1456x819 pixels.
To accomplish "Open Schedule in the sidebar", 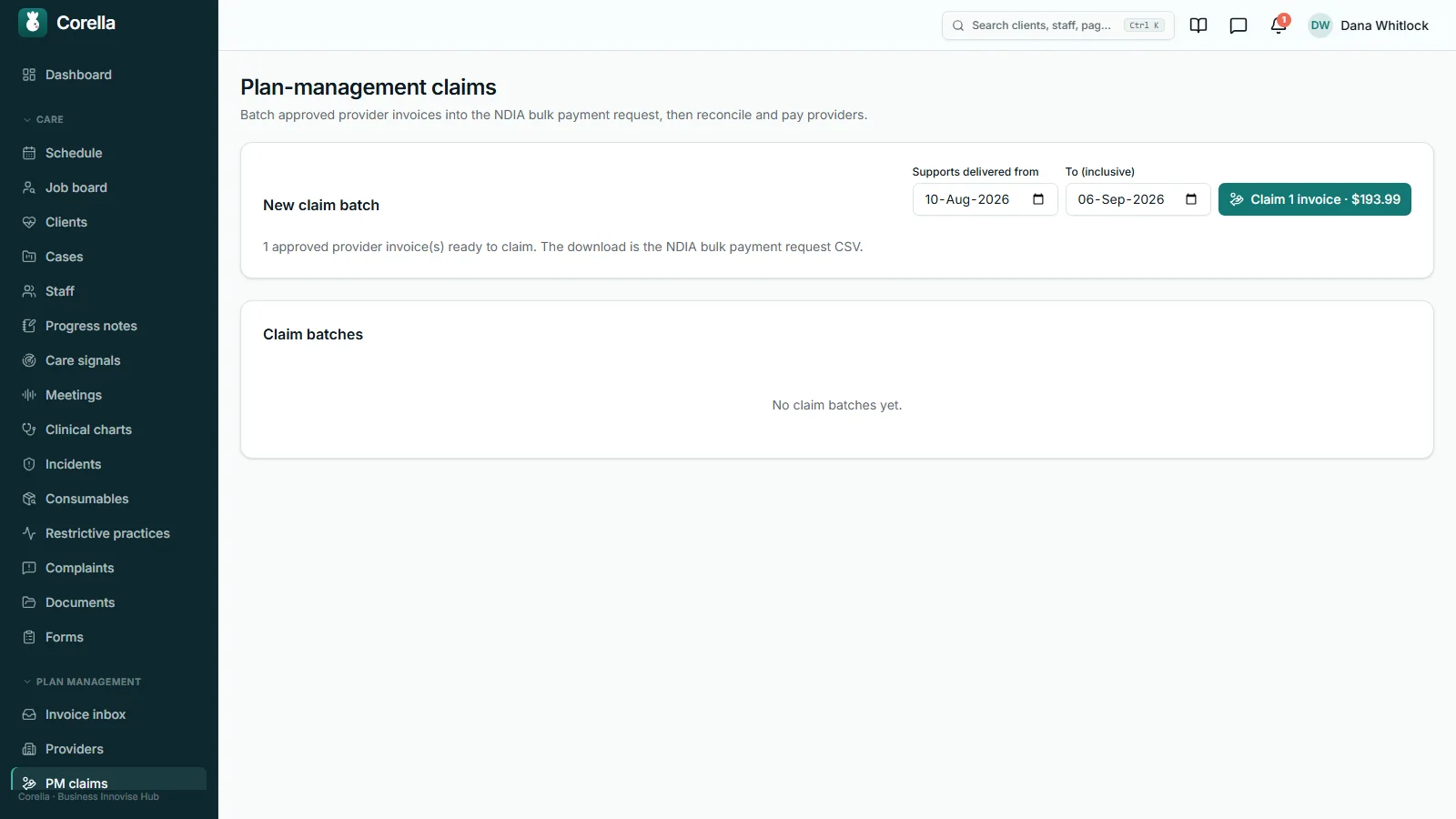I will point(109,153).
